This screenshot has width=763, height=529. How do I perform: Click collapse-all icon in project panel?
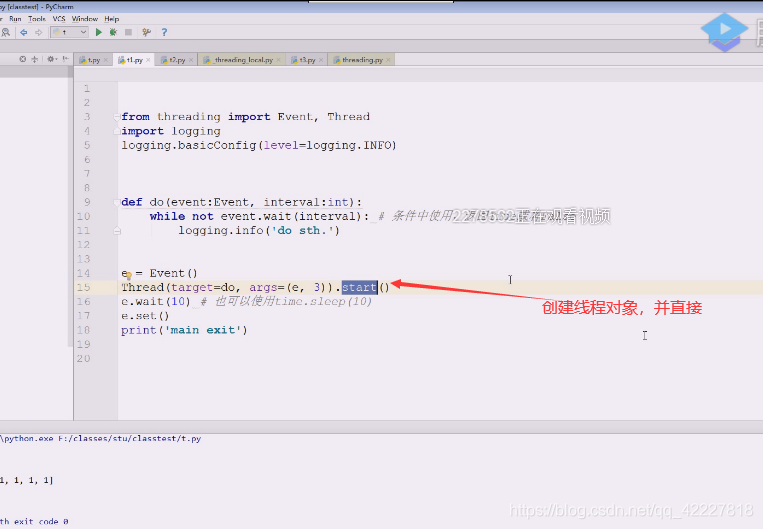(35, 59)
